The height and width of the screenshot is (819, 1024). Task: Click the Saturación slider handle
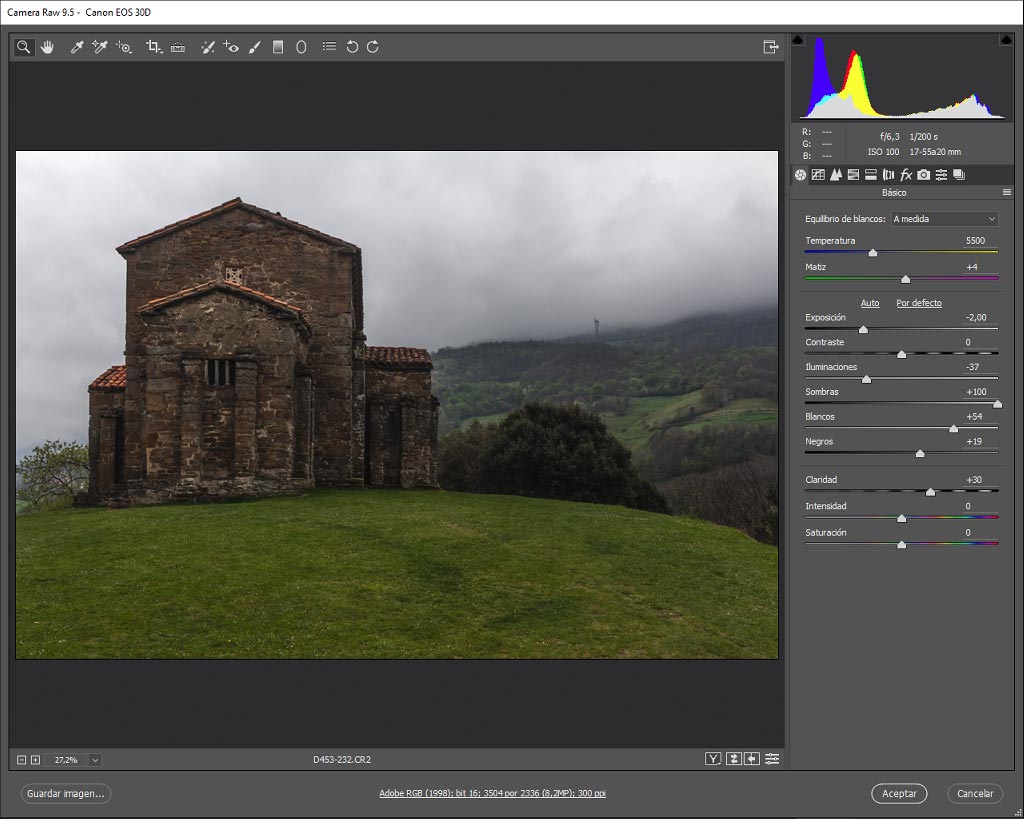[x=901, y=545]
